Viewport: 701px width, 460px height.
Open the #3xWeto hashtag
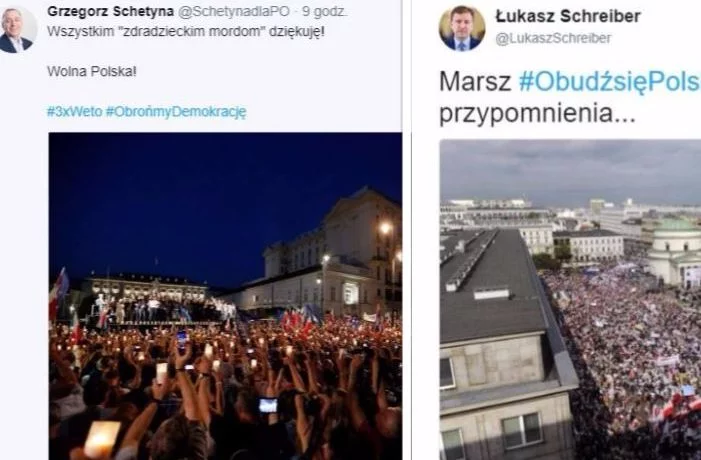coord(75,111)
